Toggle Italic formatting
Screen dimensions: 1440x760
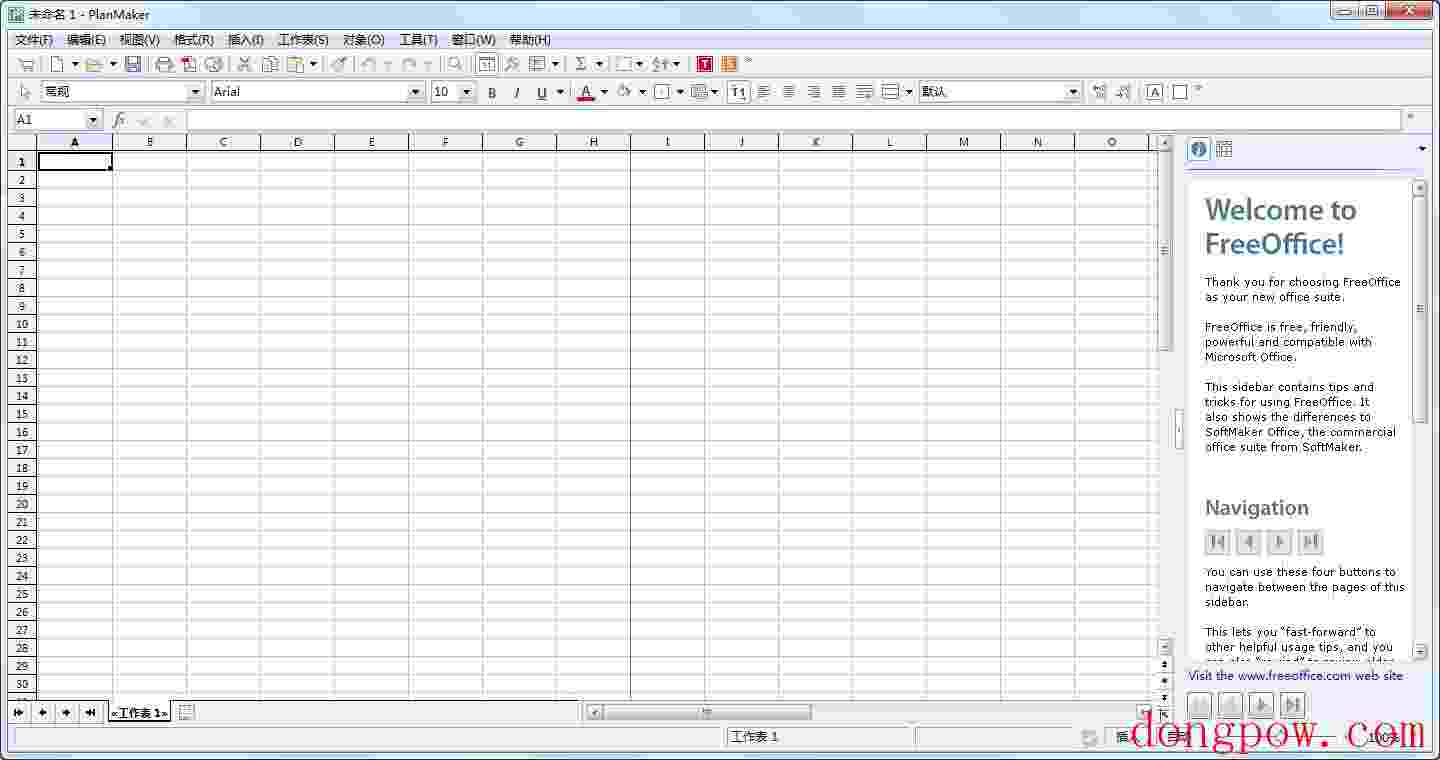(x=516, y=92)
